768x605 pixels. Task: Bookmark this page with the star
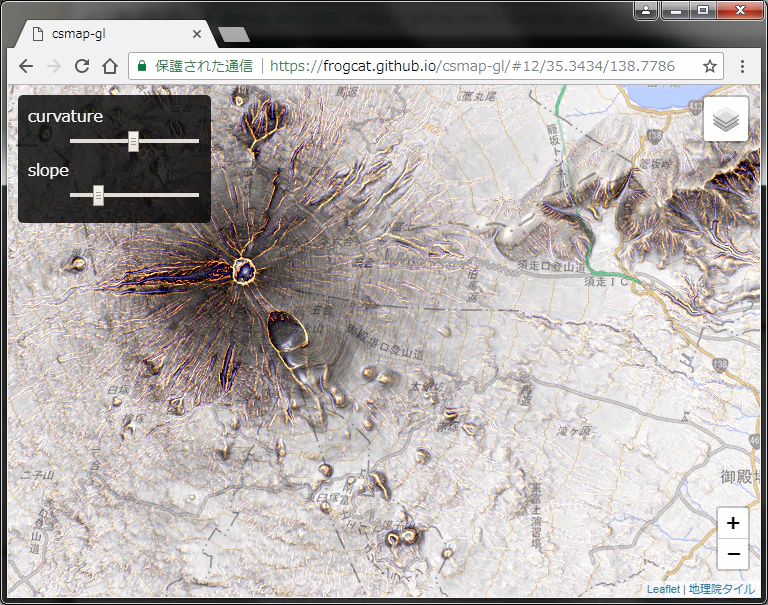pos(710,66)
